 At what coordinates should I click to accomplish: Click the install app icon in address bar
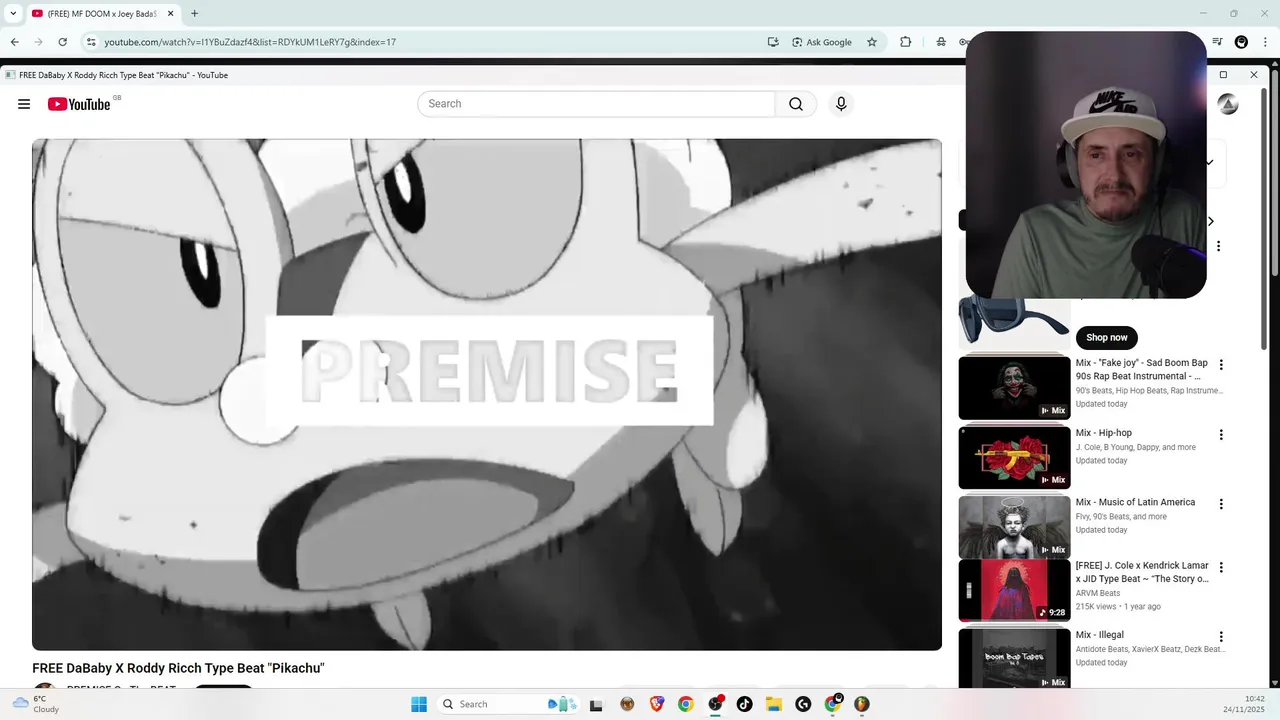(773, 42)
